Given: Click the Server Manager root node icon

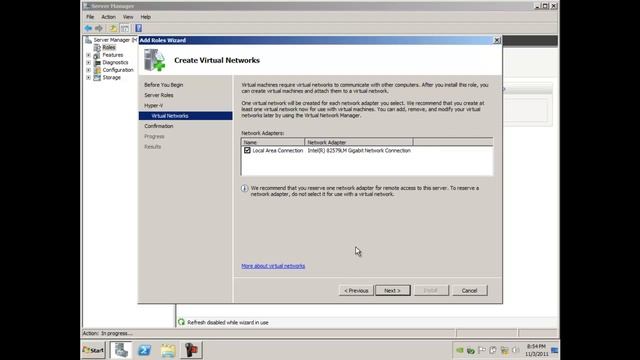Looking at the screenshot, I should (x=88, y=40).
